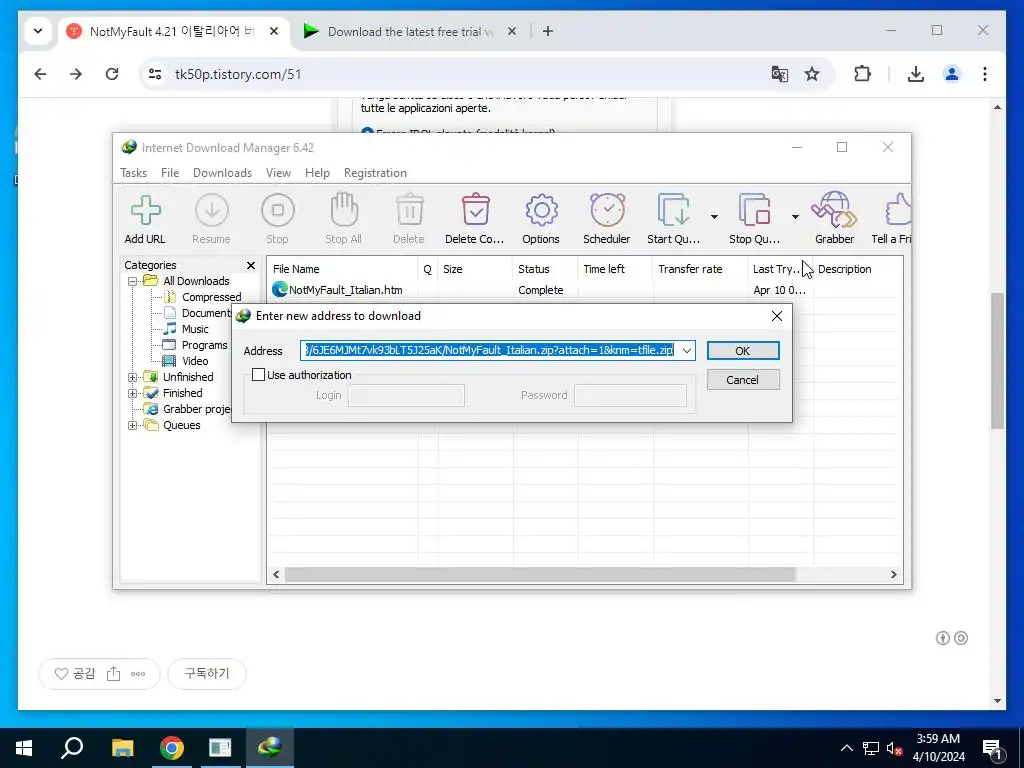Click the 구독하기 subscribe button on page
This screenshot has height=768, width=1024.
click(207, 673)
